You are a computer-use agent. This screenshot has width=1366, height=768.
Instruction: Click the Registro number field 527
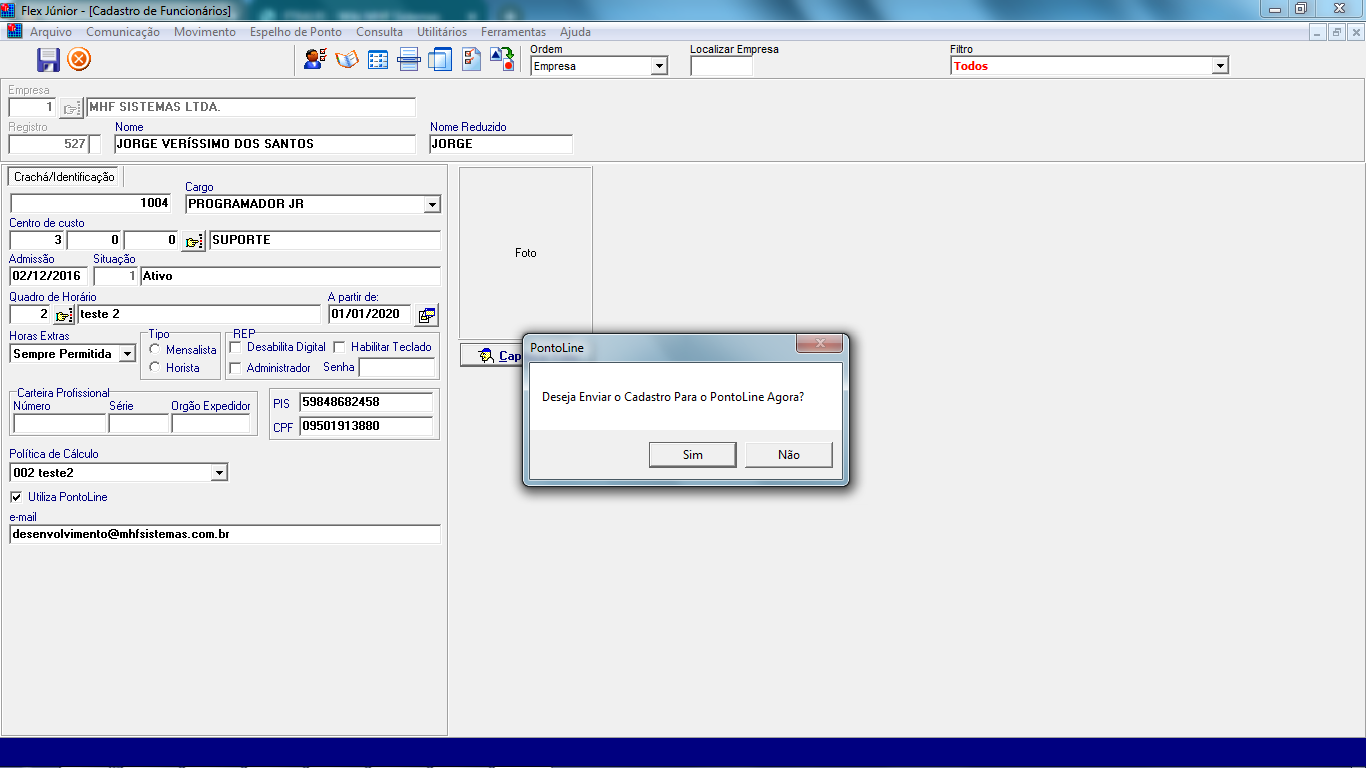tap(49, 144)
